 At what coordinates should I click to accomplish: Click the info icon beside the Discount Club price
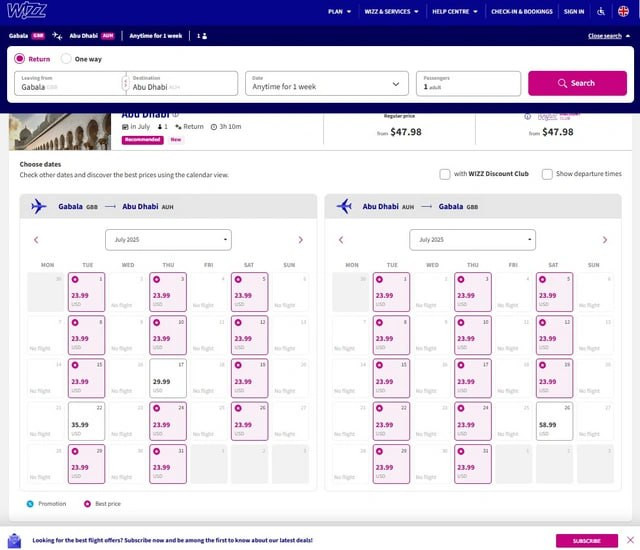[527, 117]
